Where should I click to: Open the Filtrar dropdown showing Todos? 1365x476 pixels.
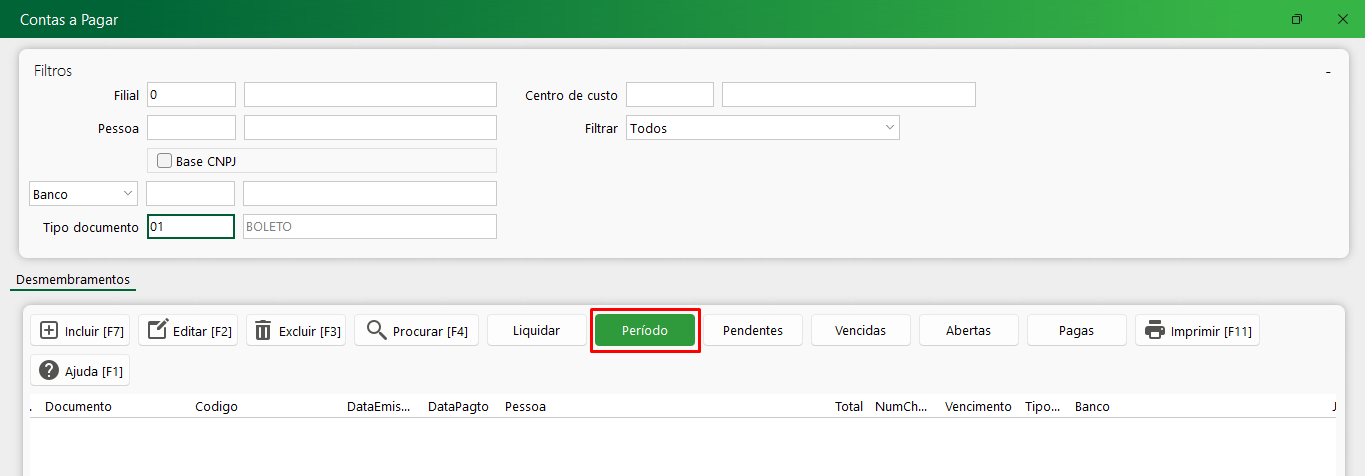[x=763, y=128]
